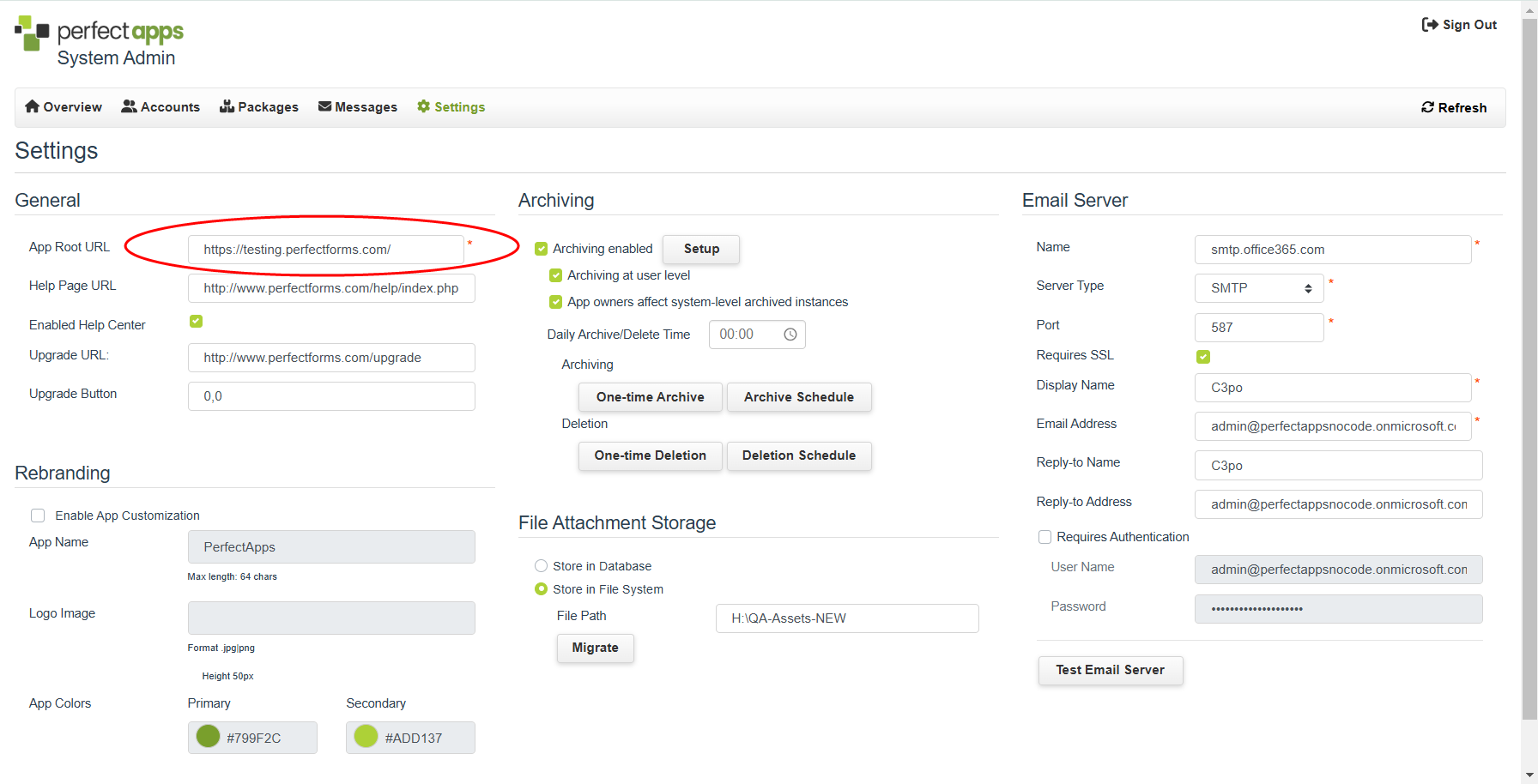Click the Settings gear icon
Viewport: 1538px width, 784px height.
tap(423, 106)
